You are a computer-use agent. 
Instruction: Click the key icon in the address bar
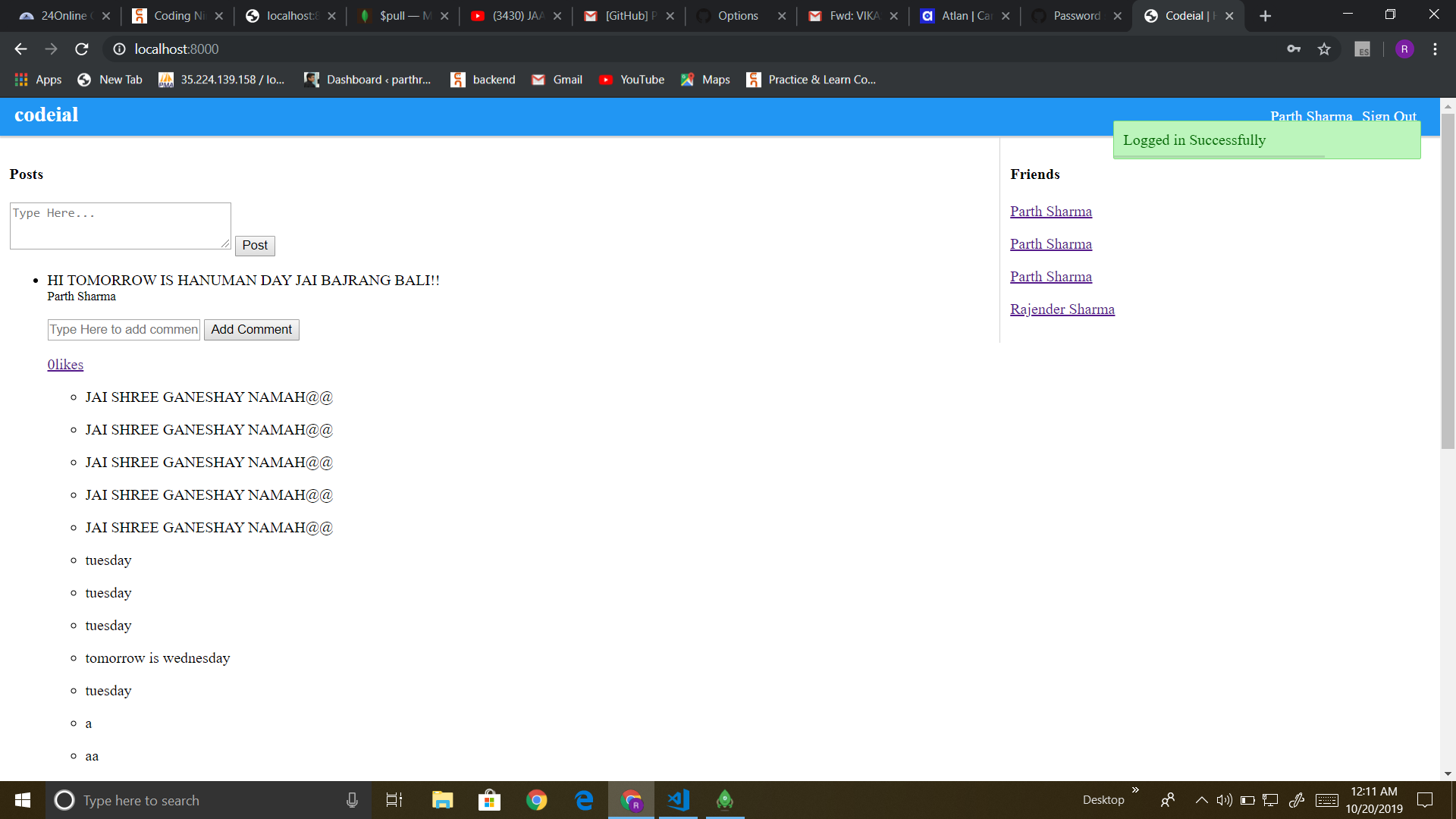1294,49
